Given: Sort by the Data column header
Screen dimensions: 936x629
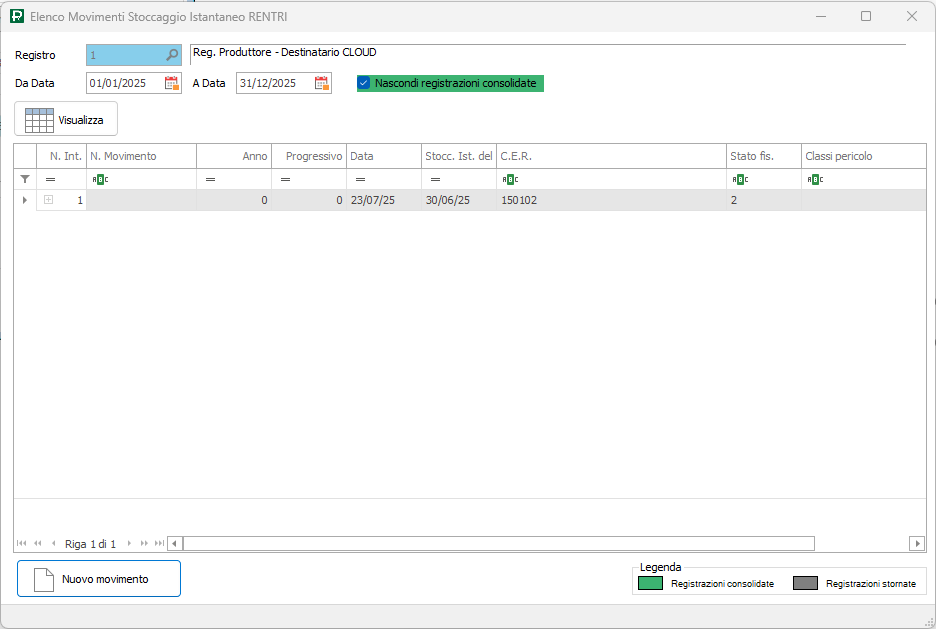Looking at the screenshot, I should pyautogui.click(x=383, y=156).
